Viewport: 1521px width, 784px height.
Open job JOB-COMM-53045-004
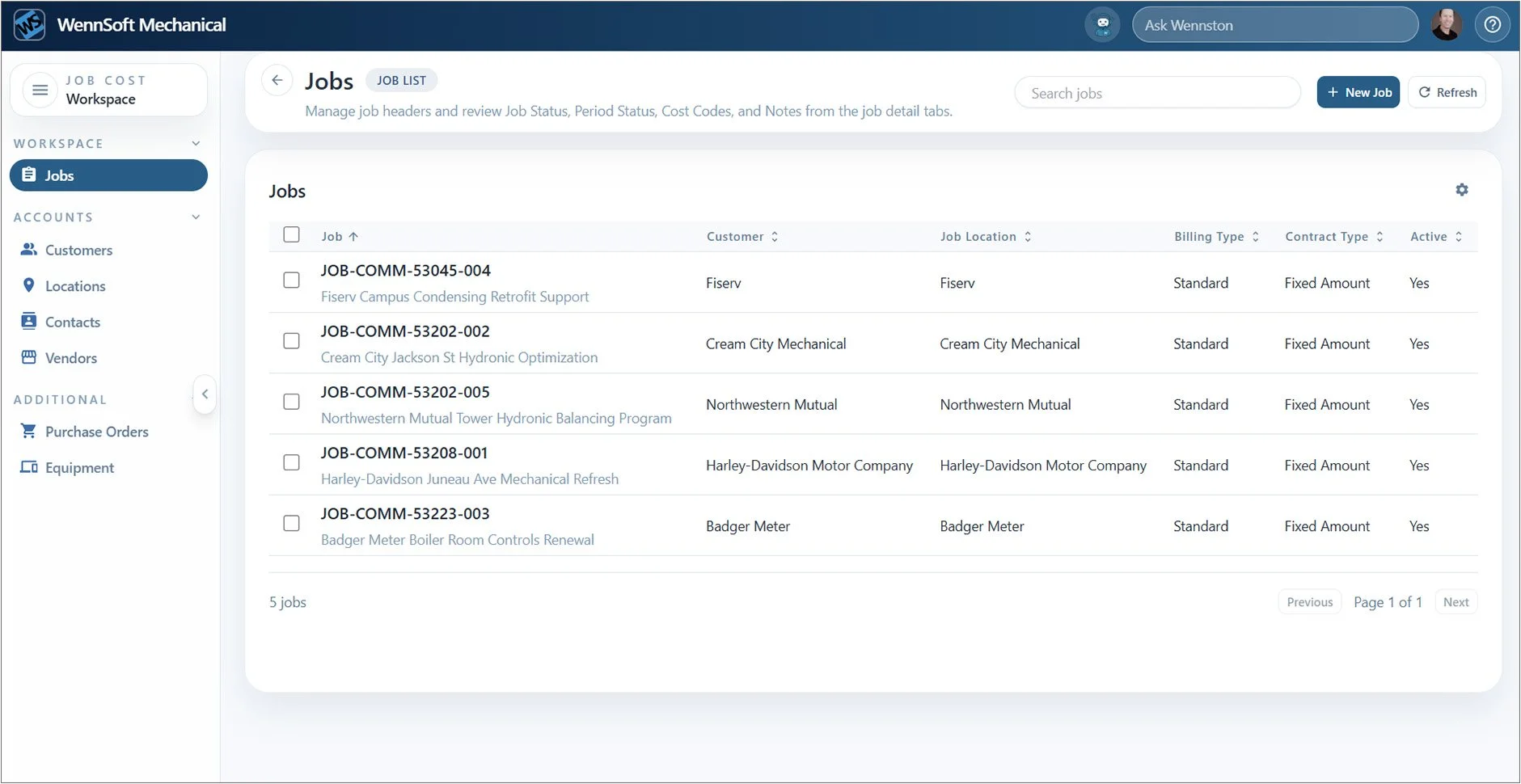(x=406, y=271)
